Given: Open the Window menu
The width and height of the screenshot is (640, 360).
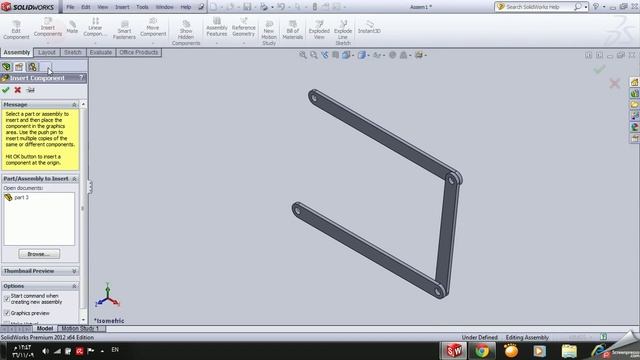Looking at the screenshot, I should 164,7.
